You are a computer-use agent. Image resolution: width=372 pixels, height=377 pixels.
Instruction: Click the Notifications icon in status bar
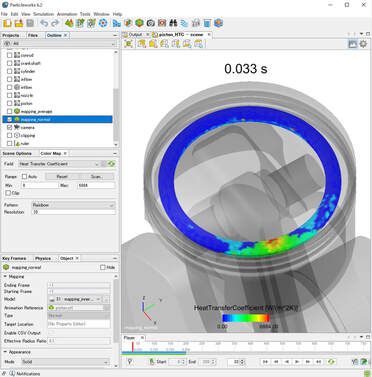click(12, 373)
